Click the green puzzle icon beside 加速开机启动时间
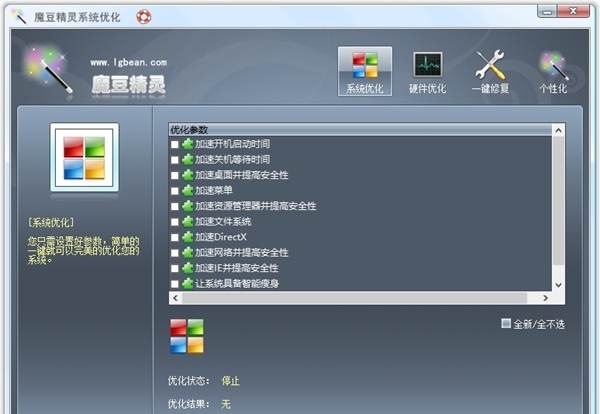Image resolution: width=600 pixels, height=414 pixels. [x=188, y=144]
